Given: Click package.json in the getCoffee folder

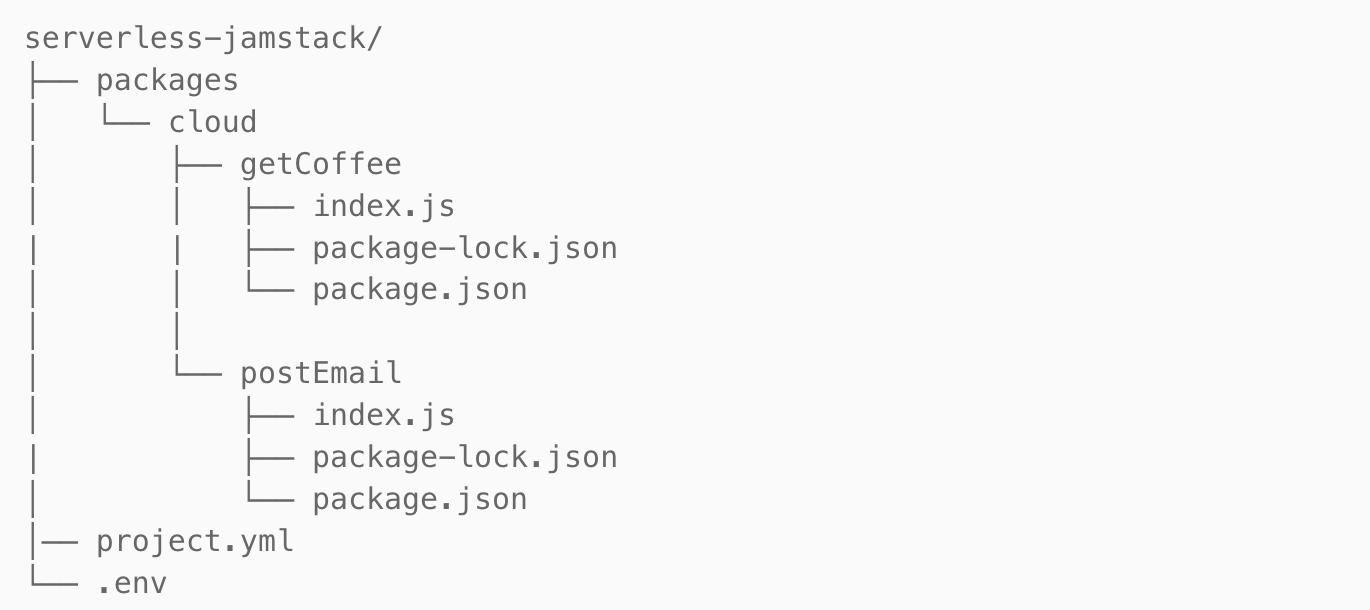Looking at the screenshot, I should [x=420, y=289].
